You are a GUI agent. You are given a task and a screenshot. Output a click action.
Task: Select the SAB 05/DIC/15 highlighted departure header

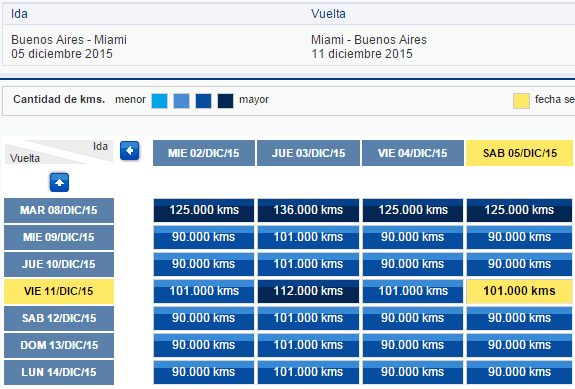(x=519, y=153)
